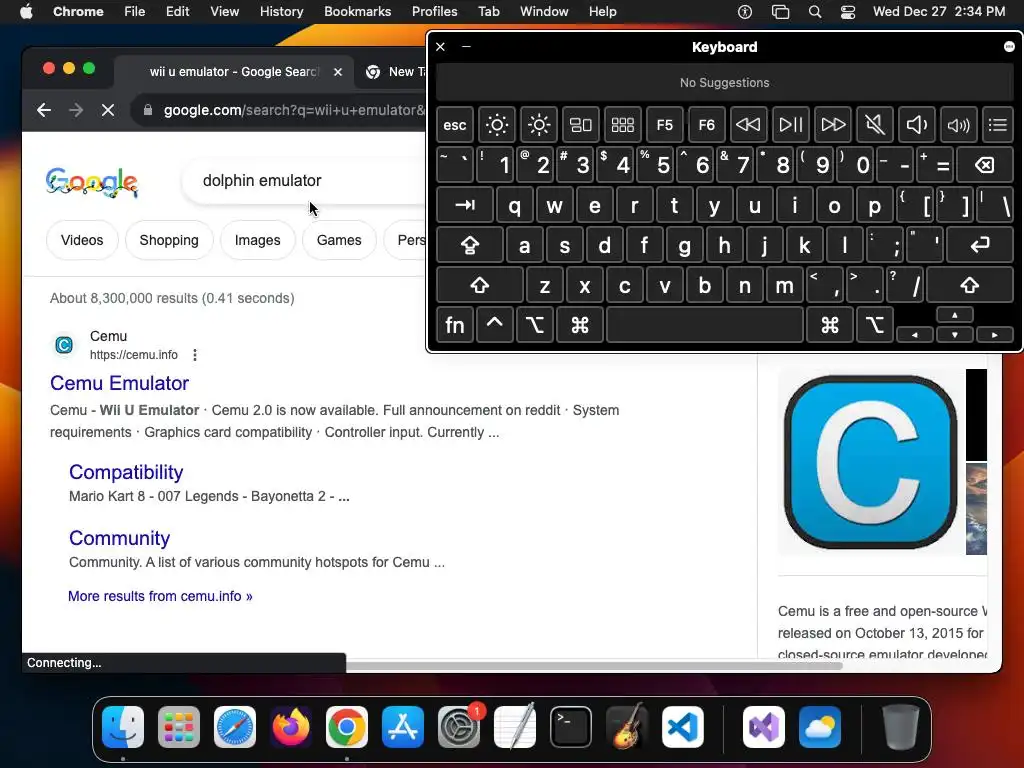Open Visual Studio Code from the Dock
The image size is (1024, 768).
pyautogui.click(x=682, y=727)
